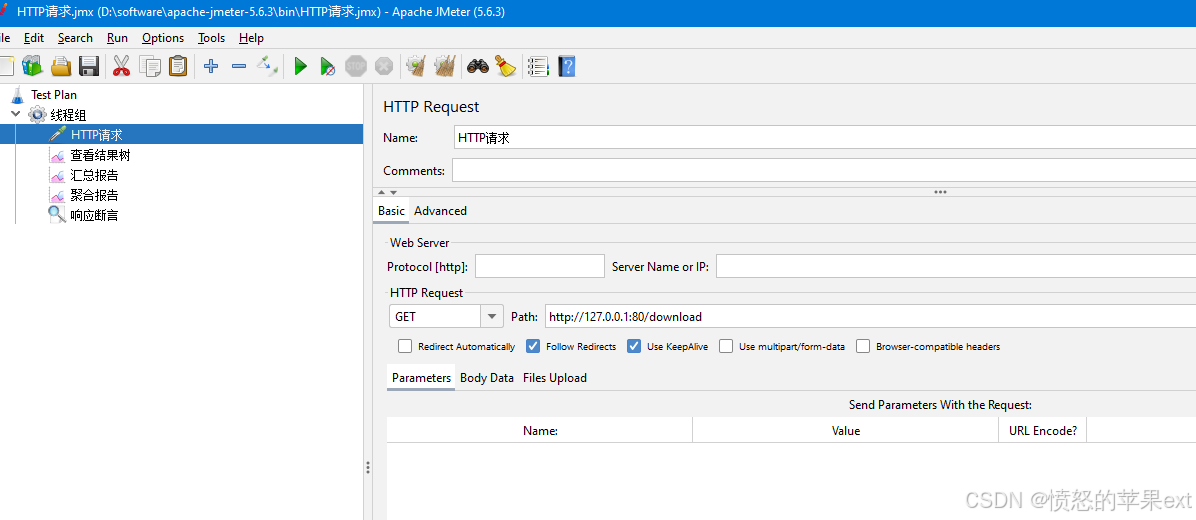Copy the selected element via toolbar
The height and width of the screenshot is (520, 1196).
(x=150, y=66)
